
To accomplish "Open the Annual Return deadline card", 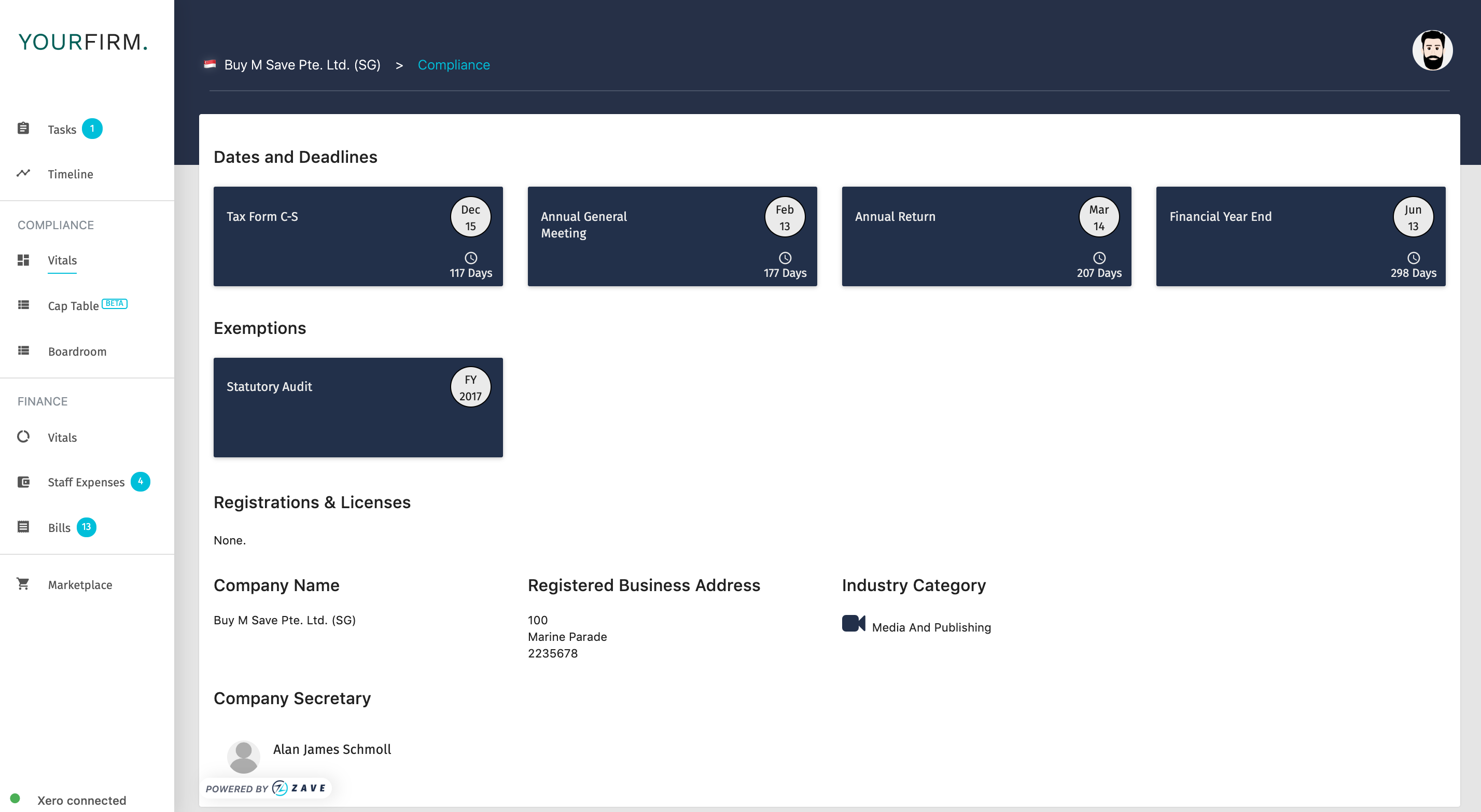I will [x=987, y=236].
